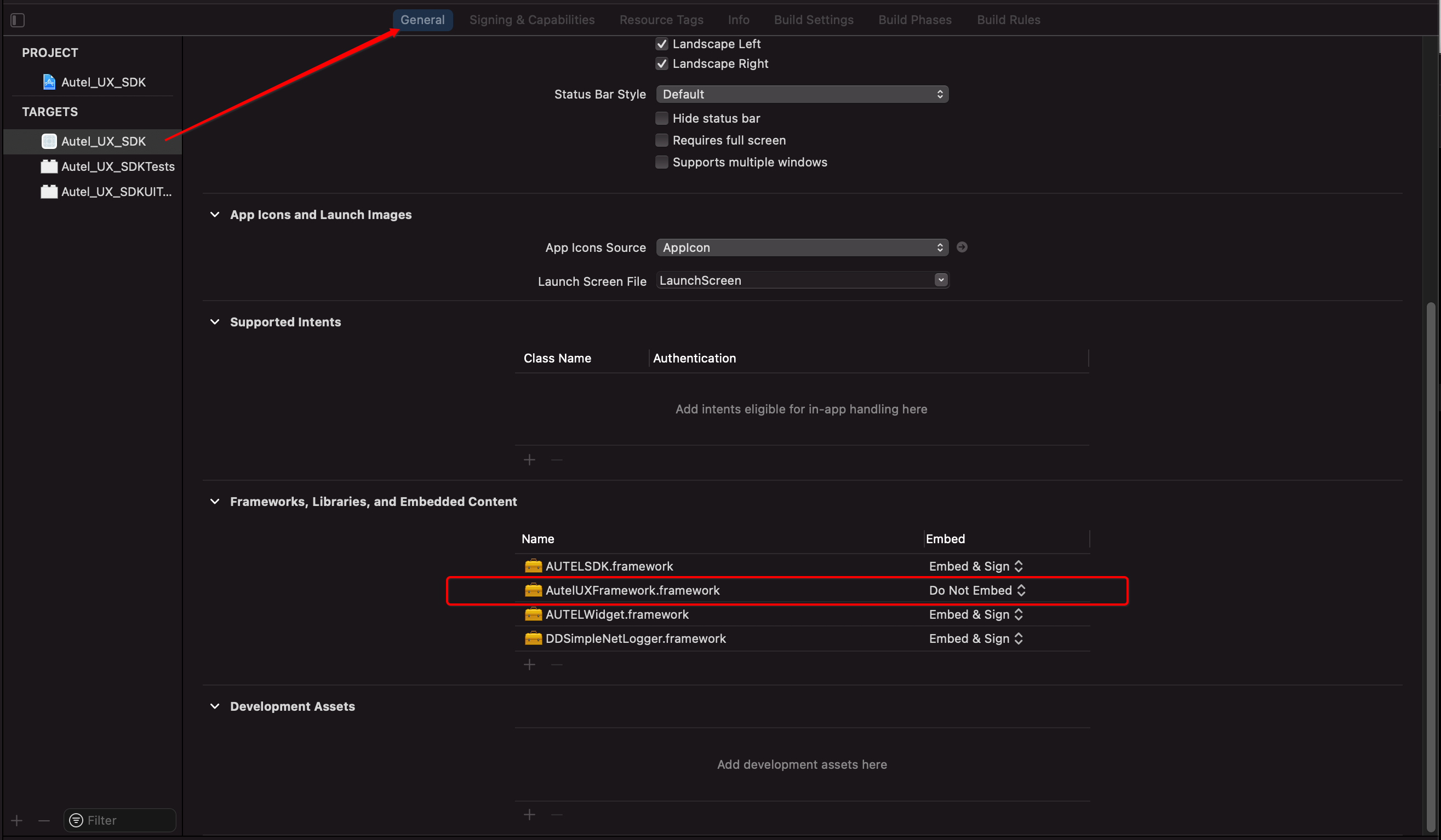Viewport: 1441px width, 840px height.
Task: Select Autel_UX_SDK target icon
Action: 48,141
